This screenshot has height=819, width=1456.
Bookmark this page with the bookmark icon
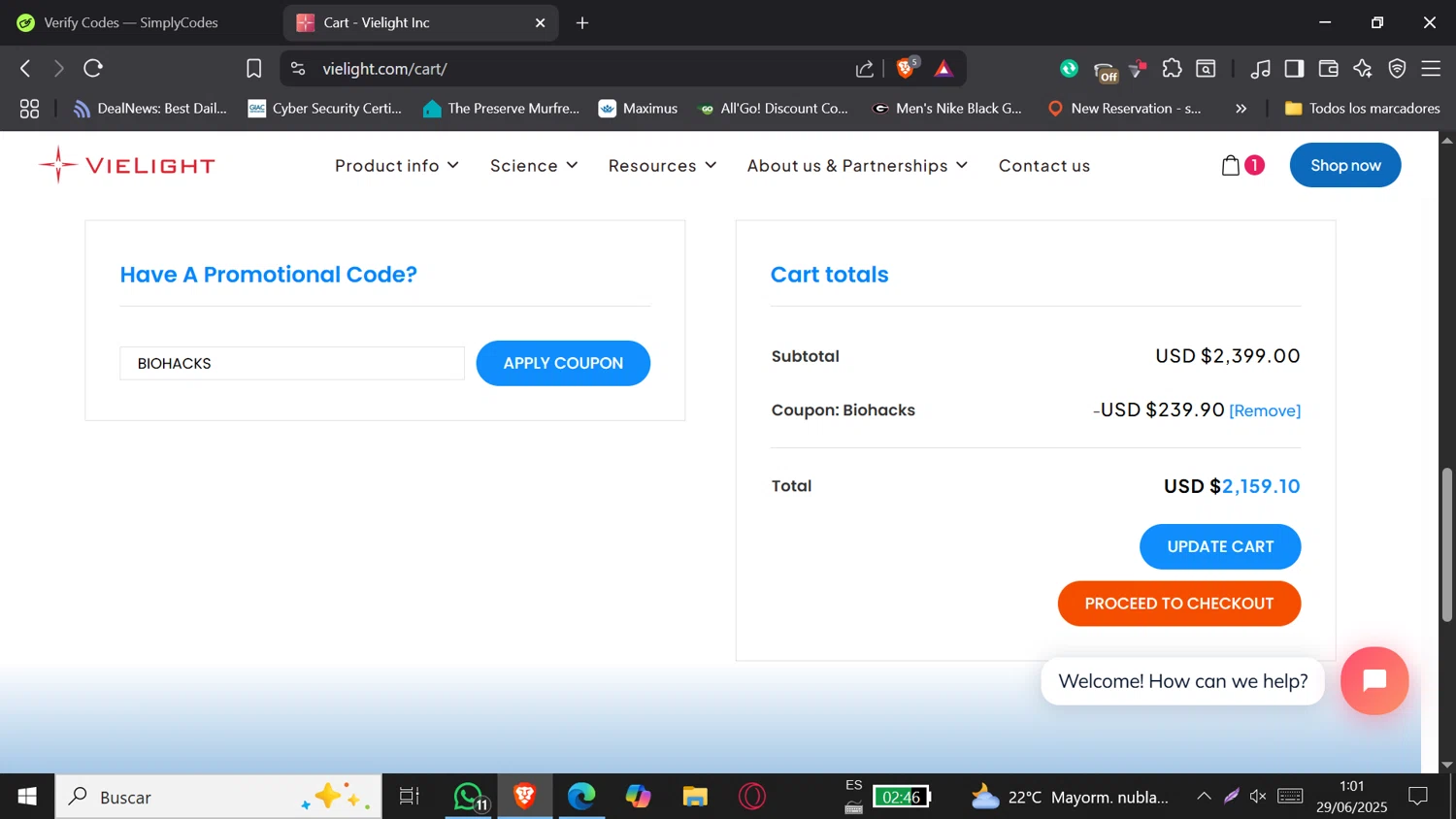(x=253, y=68)
